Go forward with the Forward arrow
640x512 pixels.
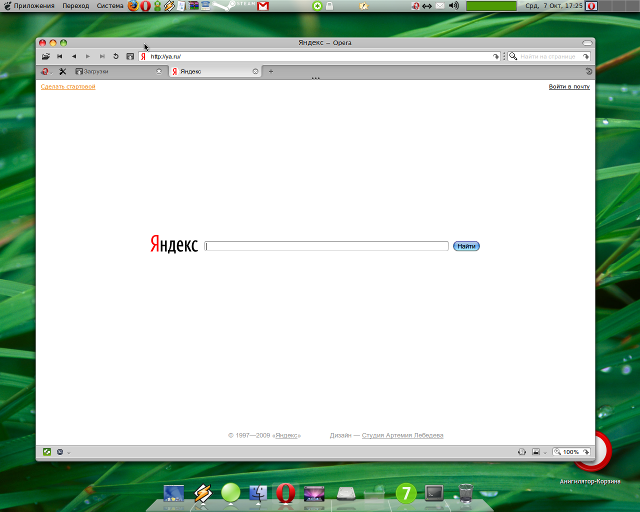click(x=88, y=56)
